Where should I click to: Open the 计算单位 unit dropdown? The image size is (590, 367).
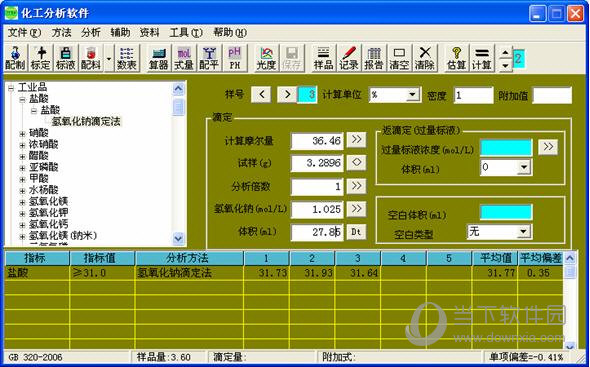pyautogui.click(x=413, y=94)
